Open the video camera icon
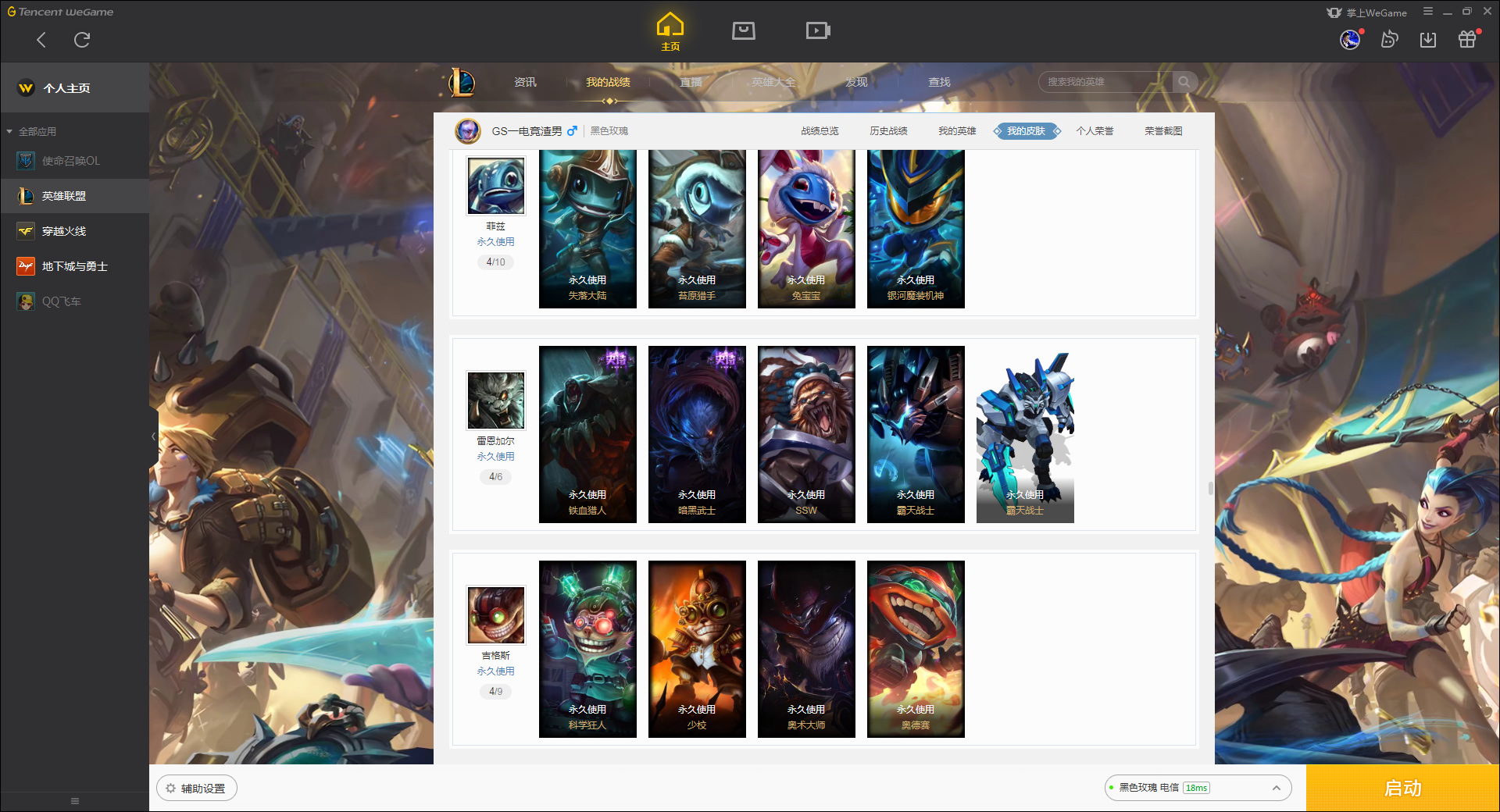 point(818,30)
